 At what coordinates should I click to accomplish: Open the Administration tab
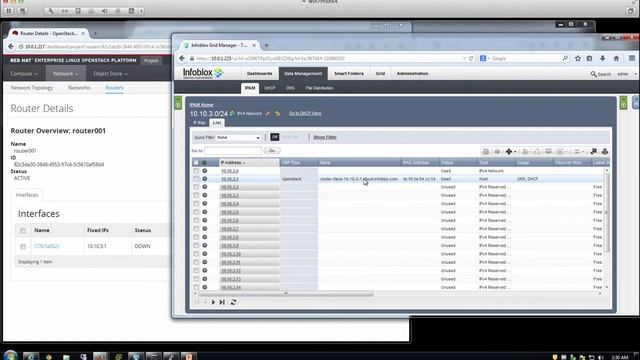412,73
